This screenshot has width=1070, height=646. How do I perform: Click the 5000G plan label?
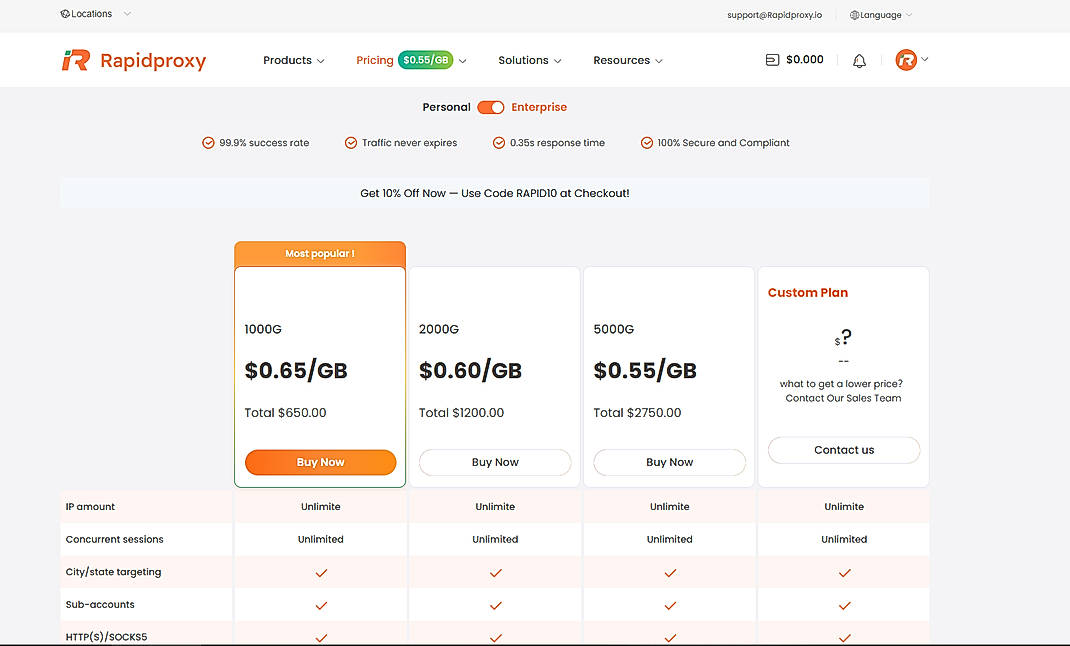613,329
